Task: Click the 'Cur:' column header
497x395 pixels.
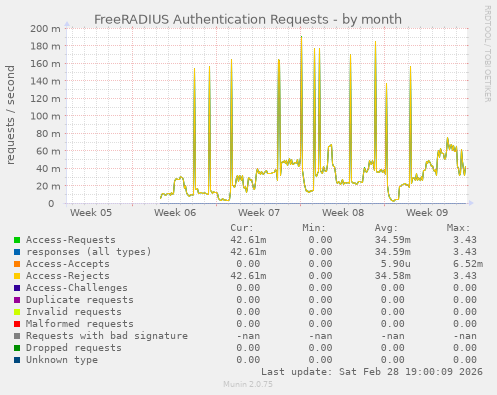Action: tap(242, 228)
